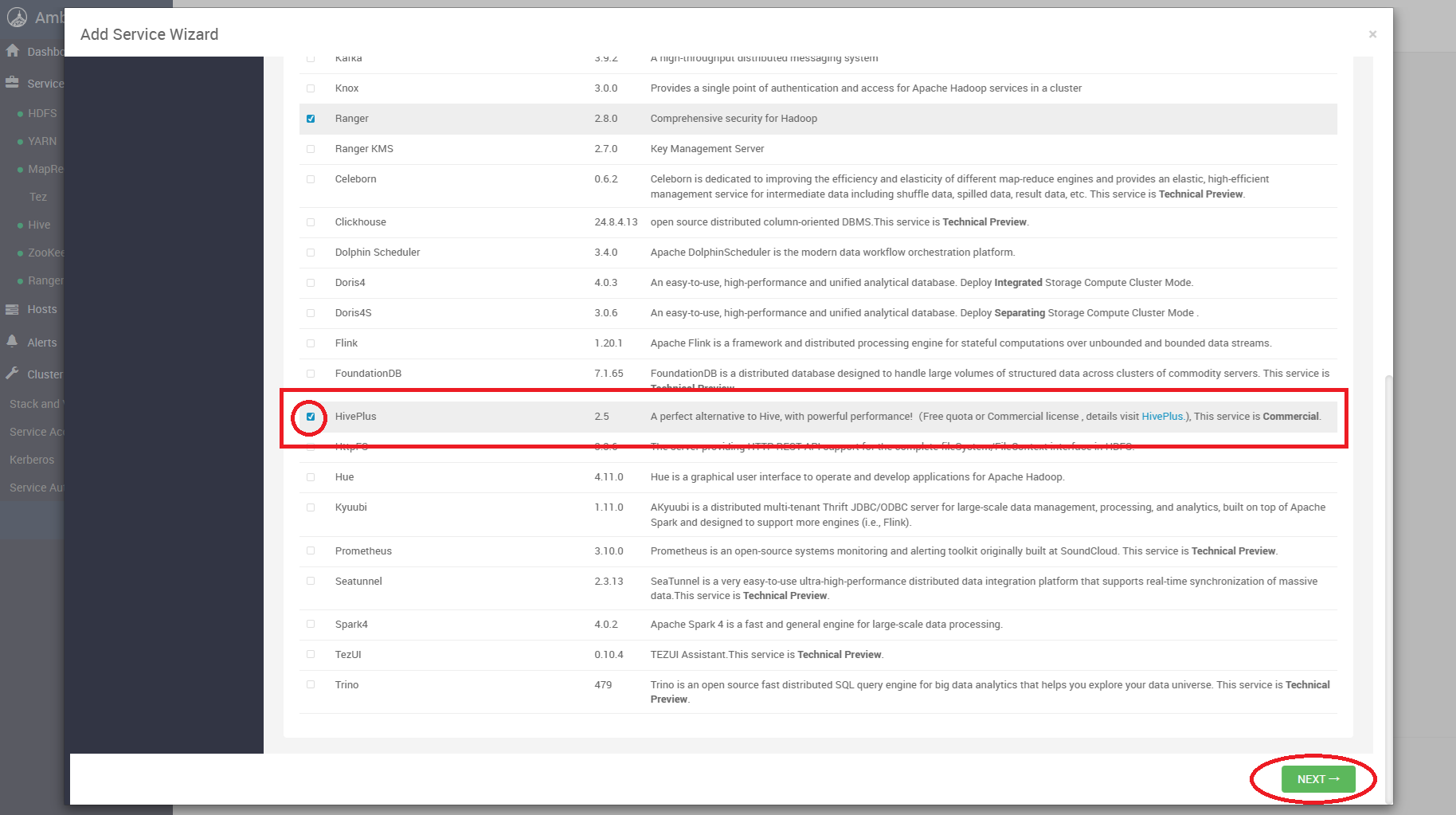Tick the Knox service checkbox
1456x815 pixels.
tap(311, 88)
